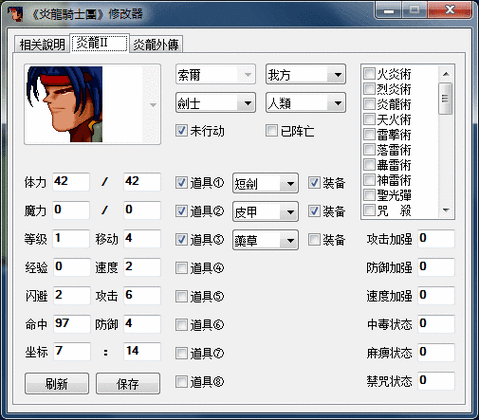Image resolution: width=479 pixels, height=420 pixels.
Task: Uncheck 装备 for the 短劍 item
Action: coord(314,182)
